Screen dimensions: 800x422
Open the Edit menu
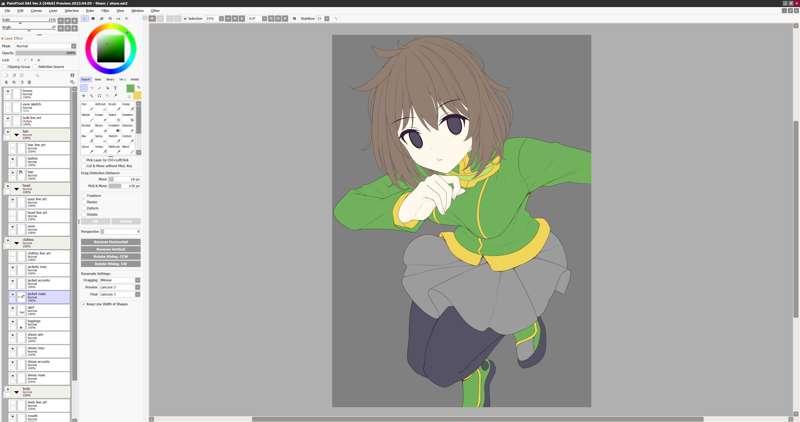point(20,11)
